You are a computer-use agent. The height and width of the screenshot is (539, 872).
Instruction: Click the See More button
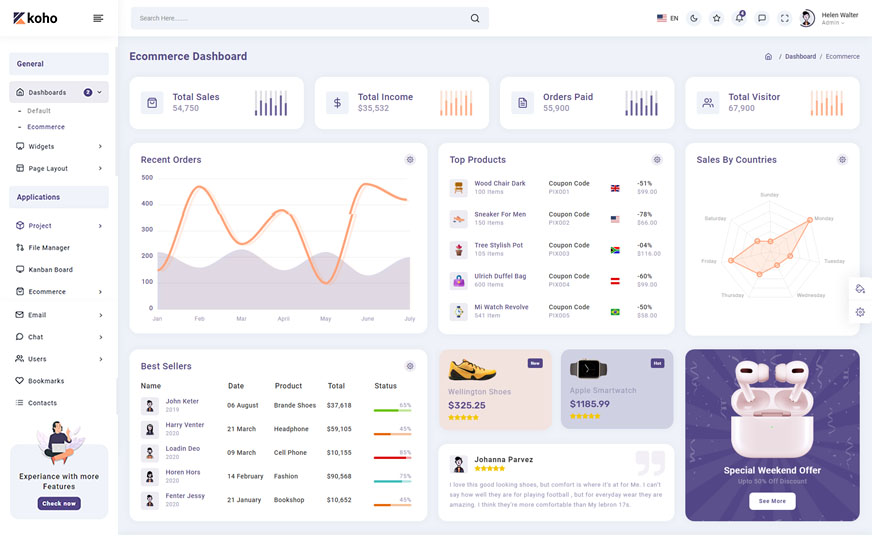point(772,501)
